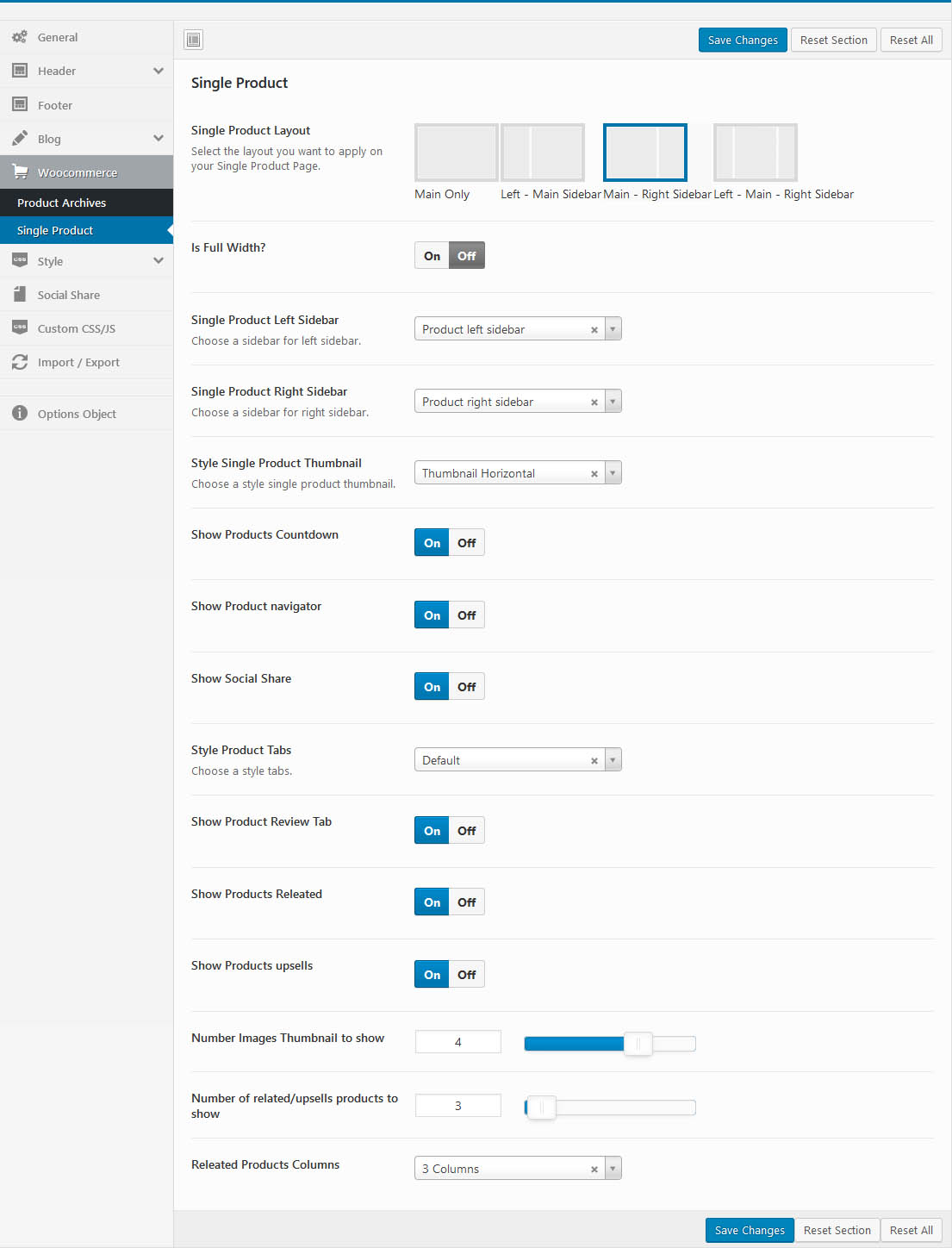The image size is (952, 1248).
Task: Click the Woocommerce cart icon
Action: click(x=20, y=172)
